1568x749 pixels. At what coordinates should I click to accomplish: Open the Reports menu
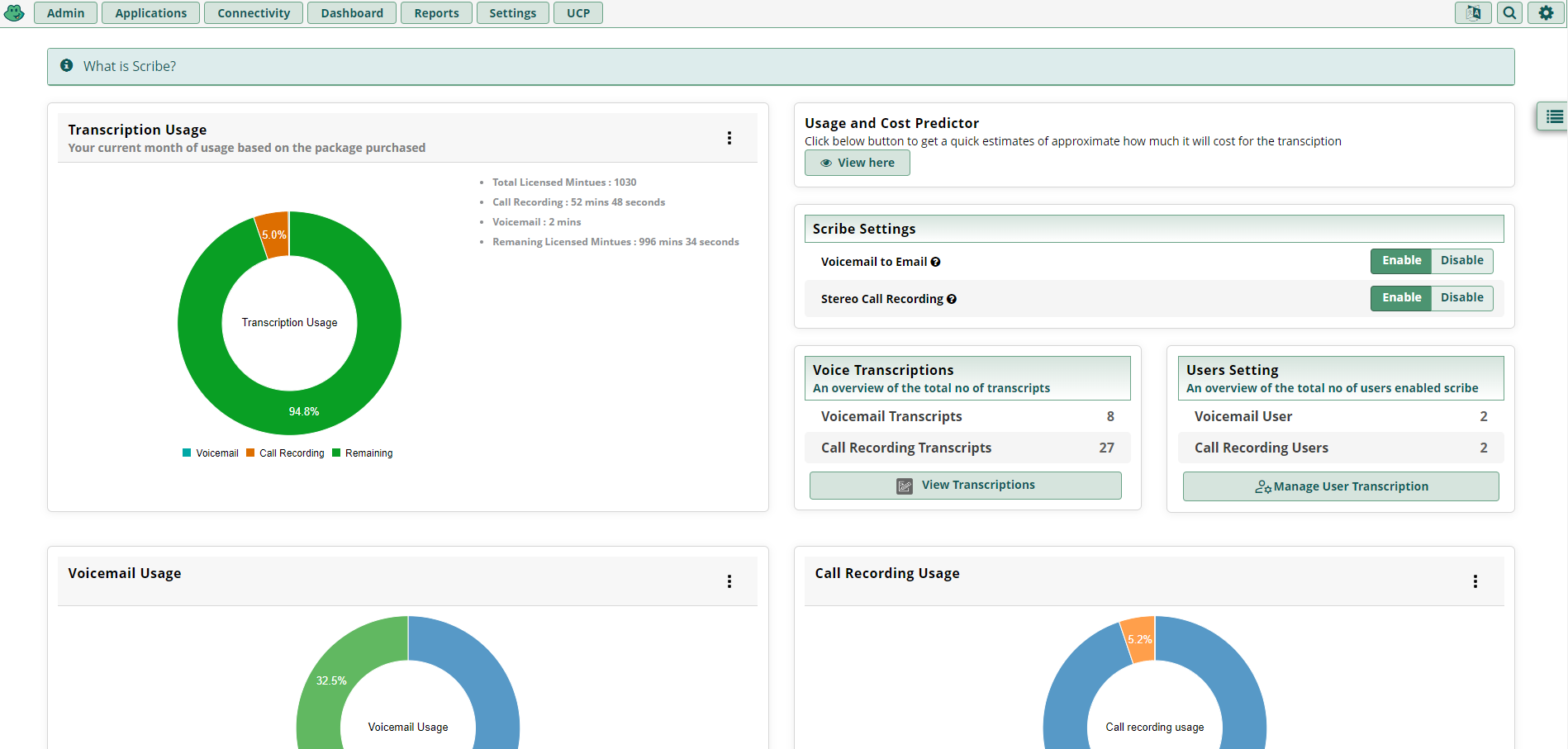pyautogui.click(x=436, y=13)
